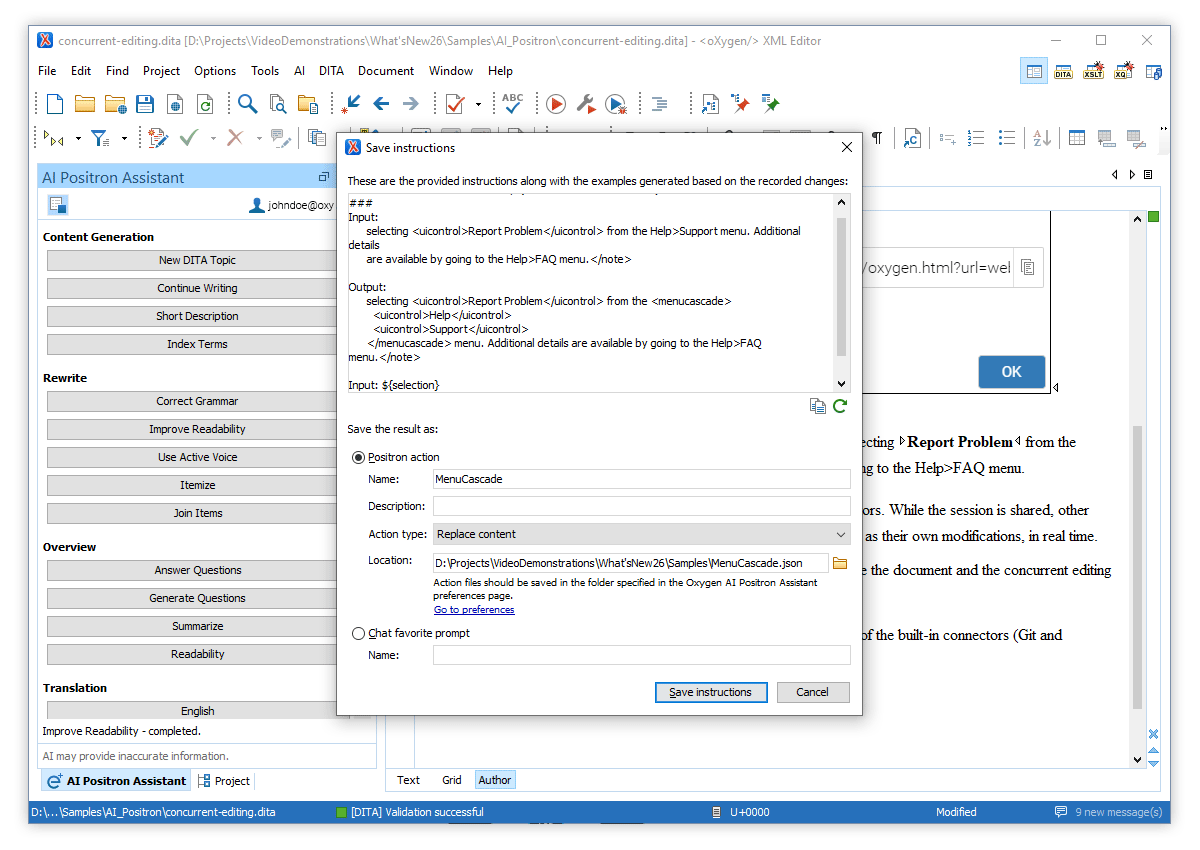Select the Positron action radio button
Screen dimensions: 1200x850
358,457
